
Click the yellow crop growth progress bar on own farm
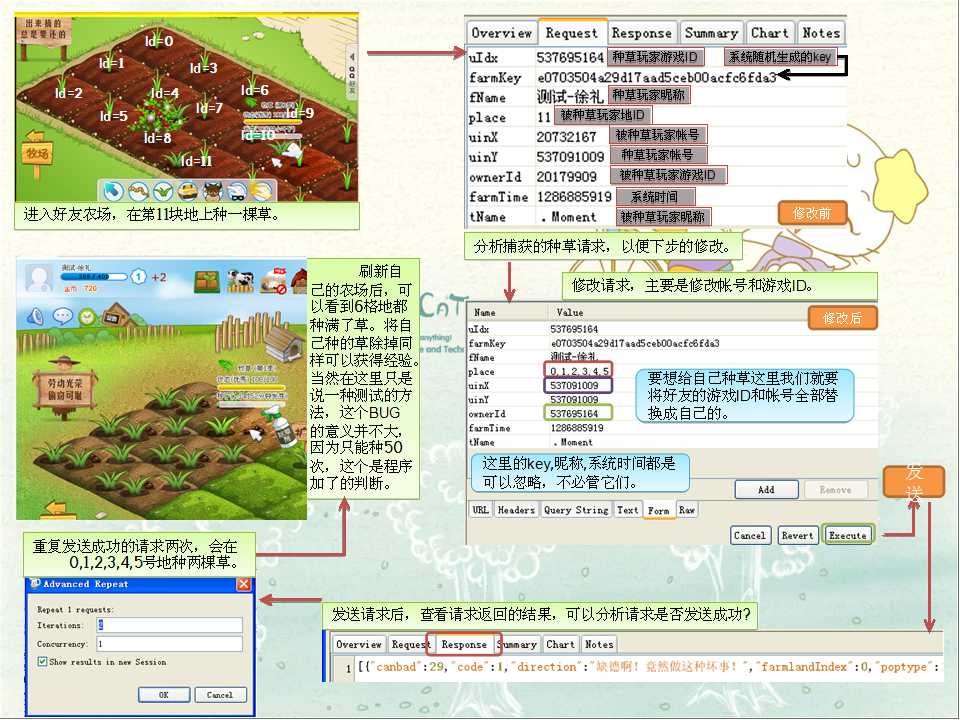click(x=252, y=388)
